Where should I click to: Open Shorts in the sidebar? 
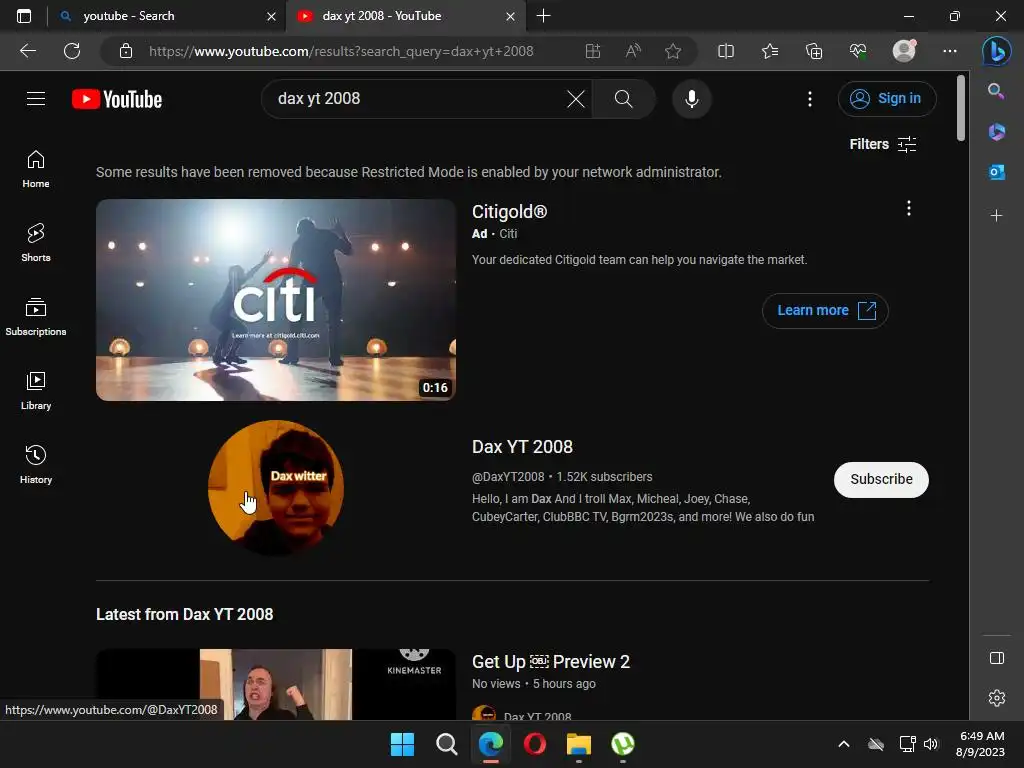pos(36,242)
